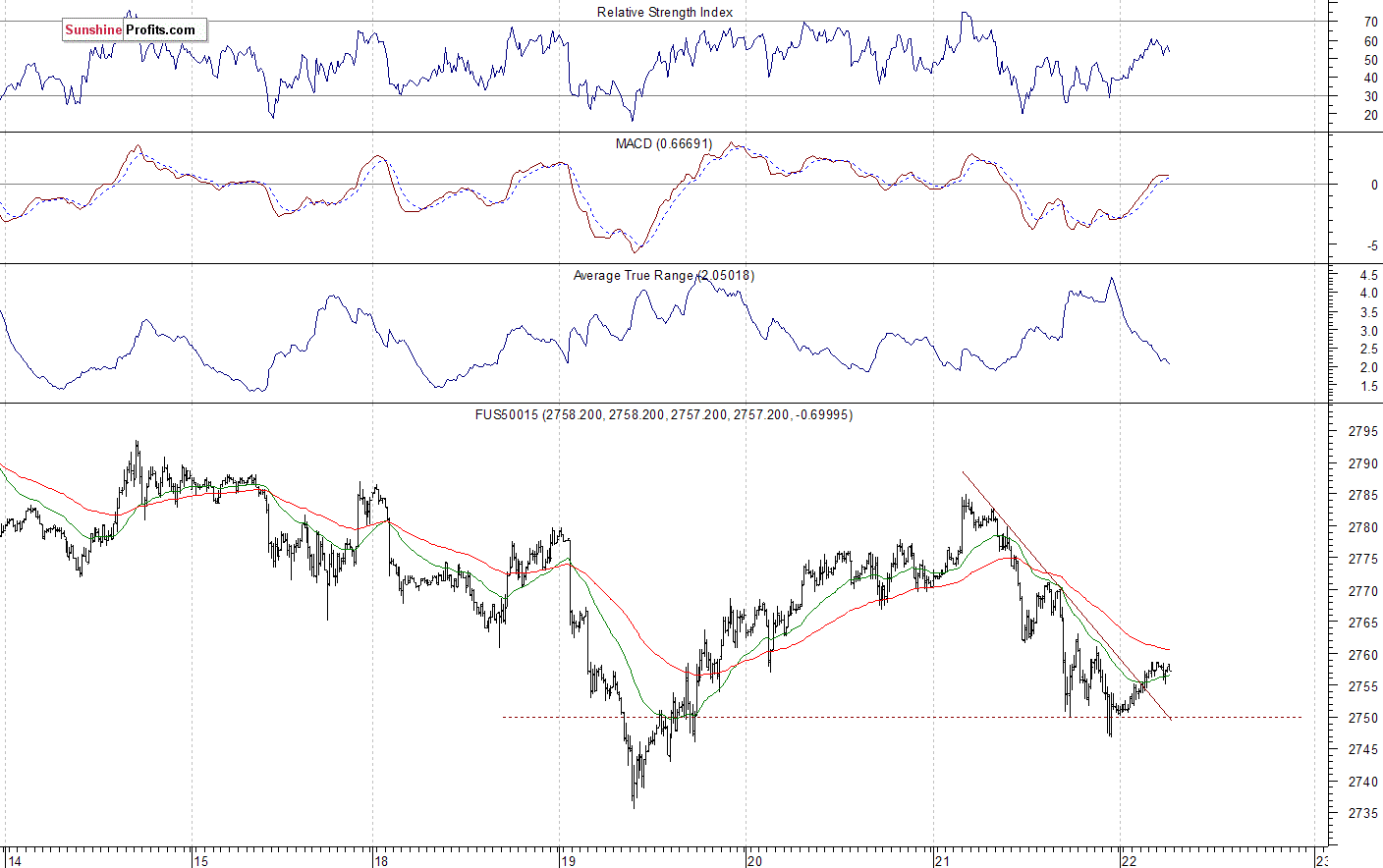Select the 50 label on RSI axis

pos(1370,60)
